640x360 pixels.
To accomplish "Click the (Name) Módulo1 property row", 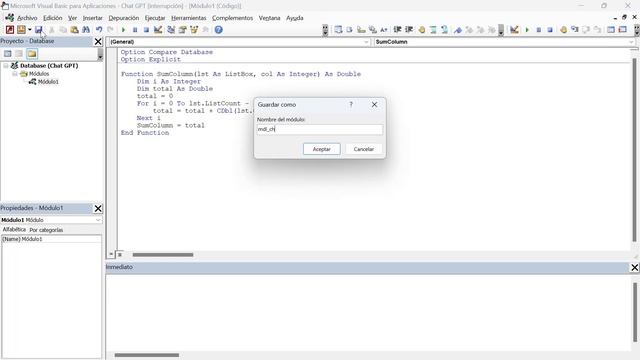I will (51, 239).
